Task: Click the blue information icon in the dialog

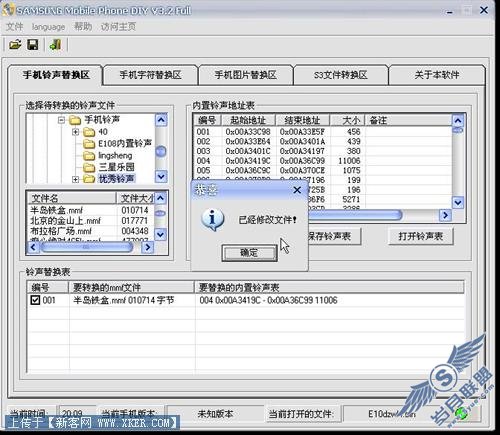Action: point(213,220)
